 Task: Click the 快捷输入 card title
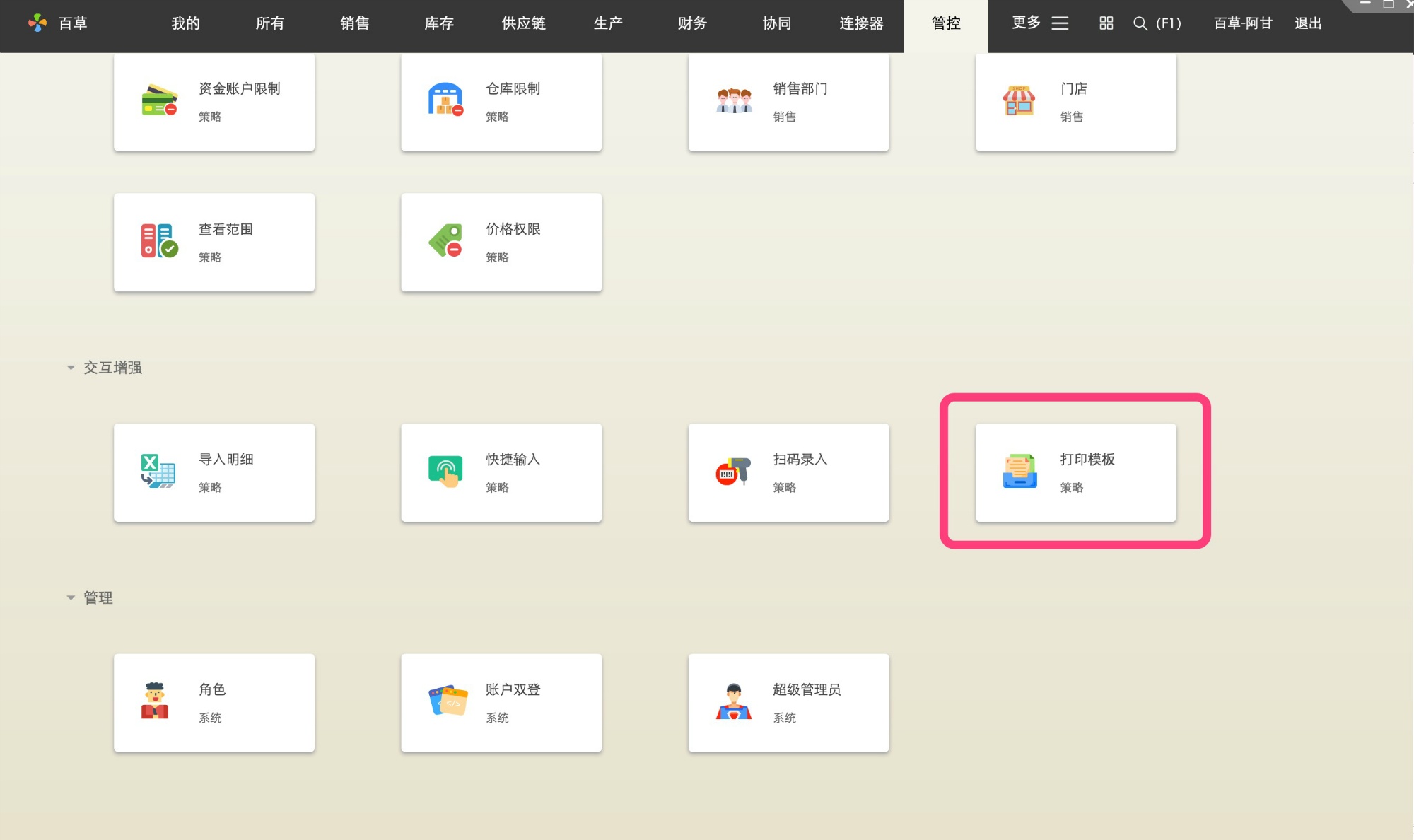513,459
